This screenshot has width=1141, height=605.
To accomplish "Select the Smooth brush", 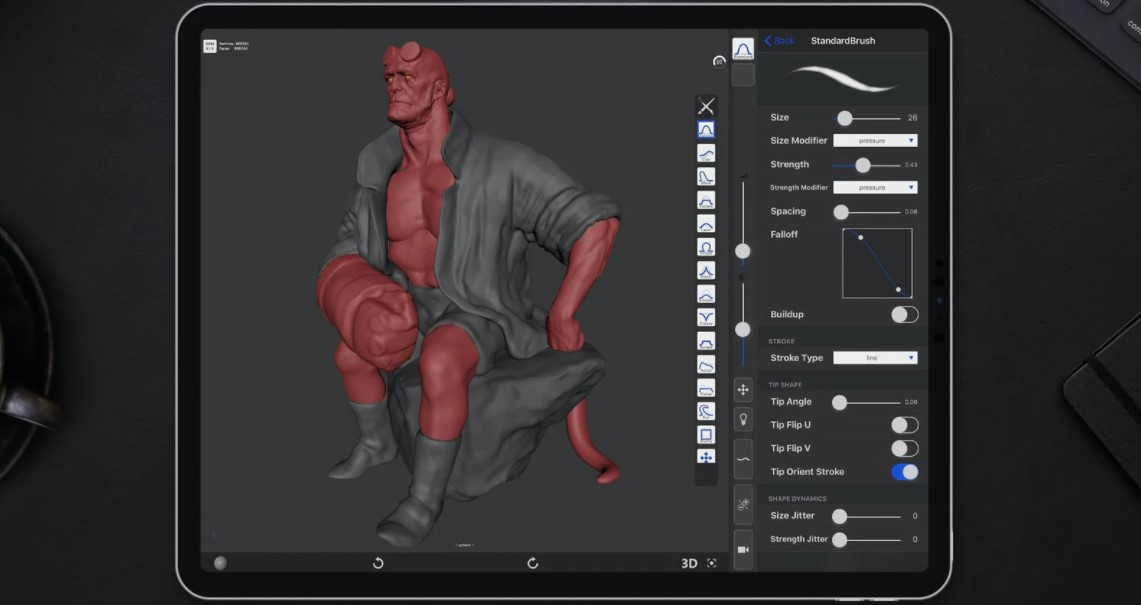I will 706,294.
